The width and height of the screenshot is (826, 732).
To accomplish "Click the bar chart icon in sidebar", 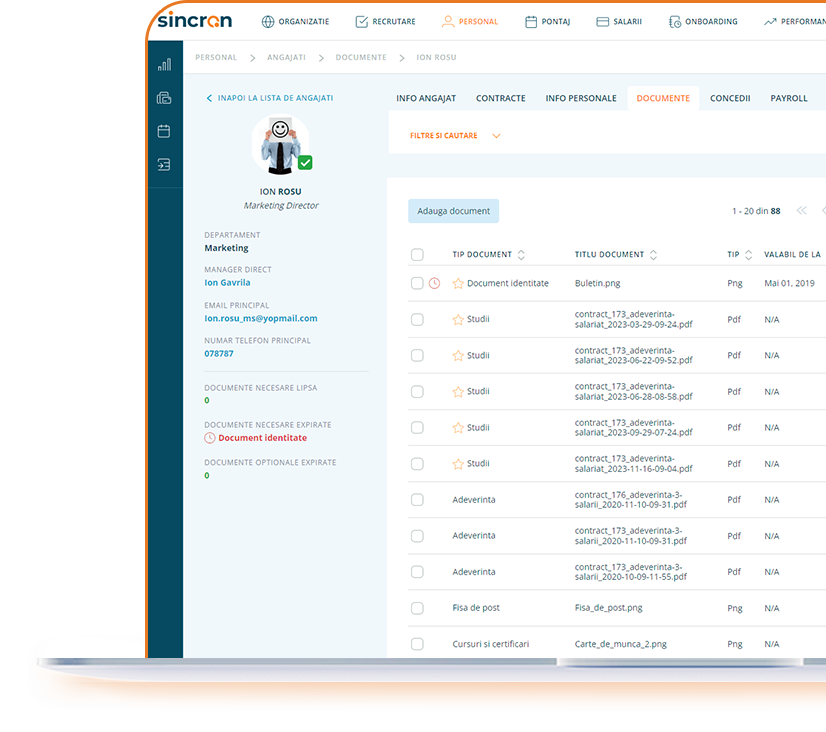I will (x=164, y=63).
